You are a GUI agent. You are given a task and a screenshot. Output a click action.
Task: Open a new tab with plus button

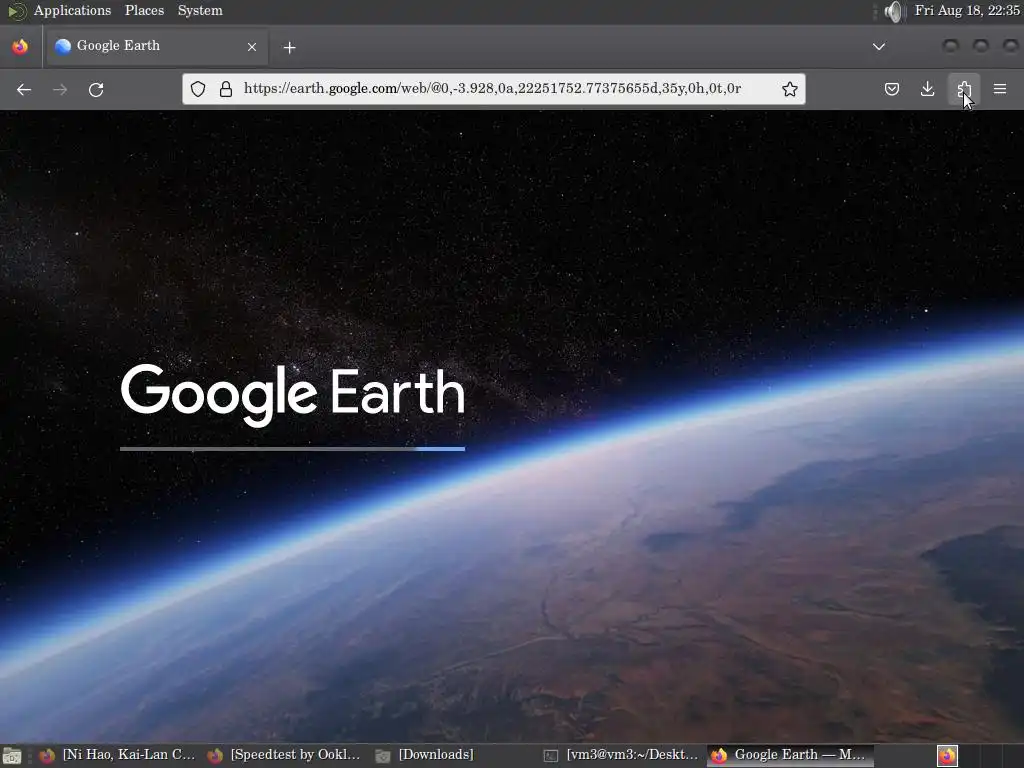tap(289, 47)
